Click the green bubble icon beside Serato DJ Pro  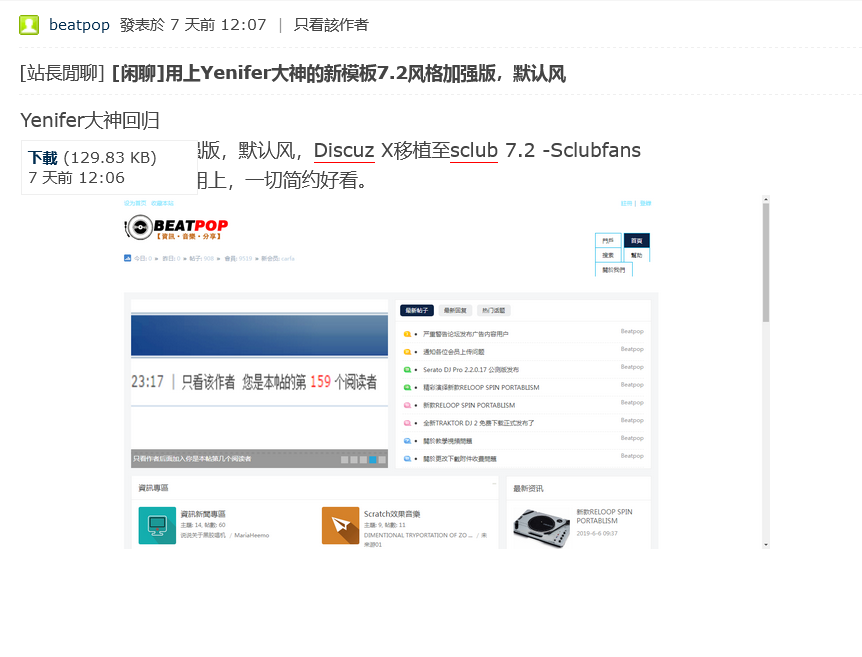tap(408, 370)
